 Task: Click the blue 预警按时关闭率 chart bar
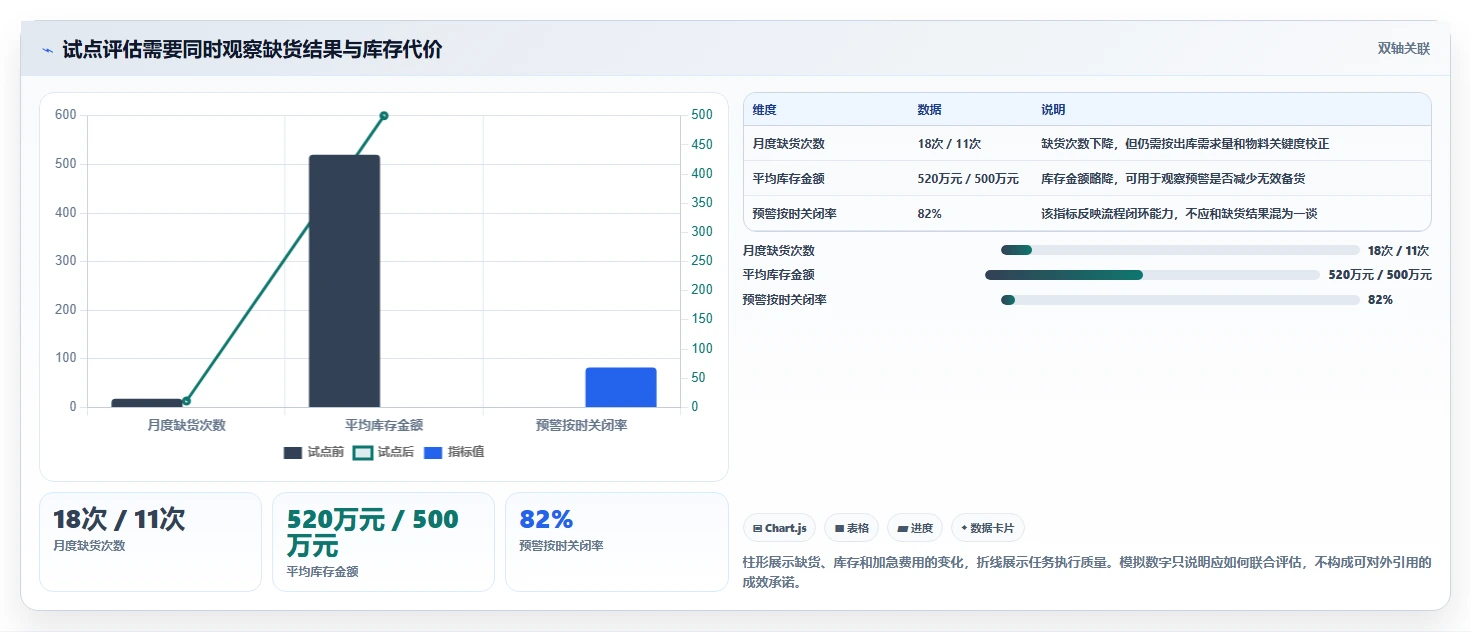(x=621, y=387)
